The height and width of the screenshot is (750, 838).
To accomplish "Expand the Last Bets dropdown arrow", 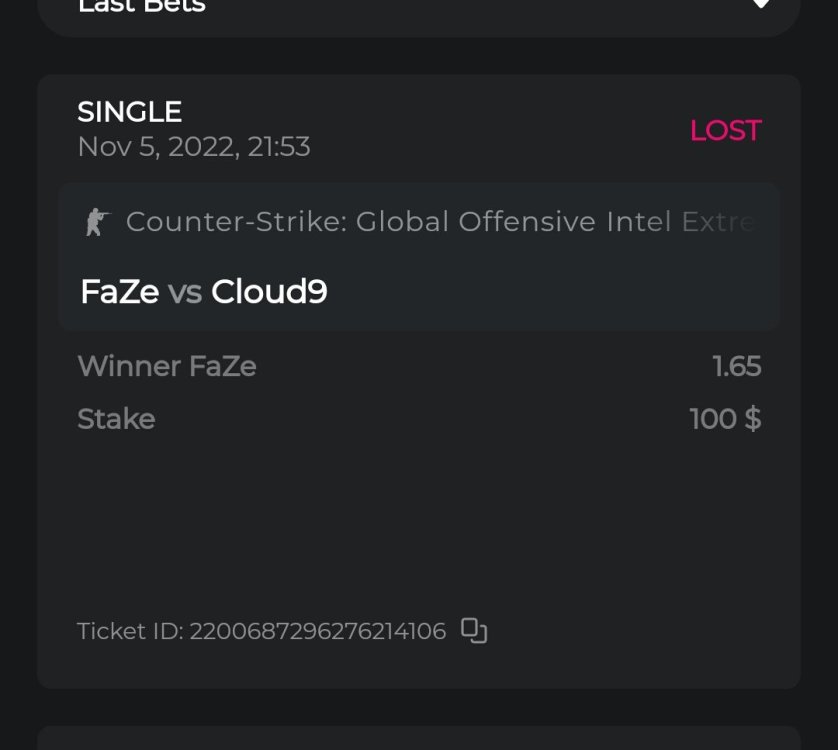I will (x=761, y=5).
